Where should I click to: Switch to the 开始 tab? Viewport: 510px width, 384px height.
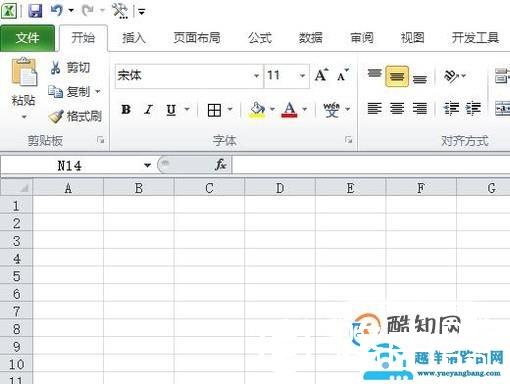pyautogui.click(x=83, y=38)
